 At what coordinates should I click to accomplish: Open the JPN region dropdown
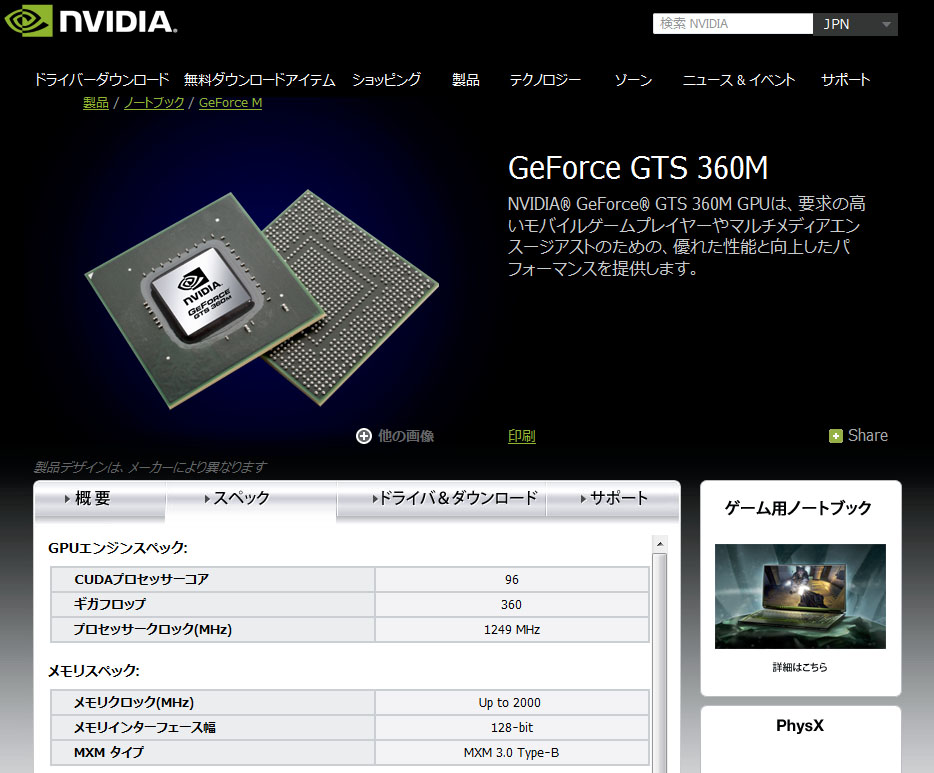tap(855, 24)
